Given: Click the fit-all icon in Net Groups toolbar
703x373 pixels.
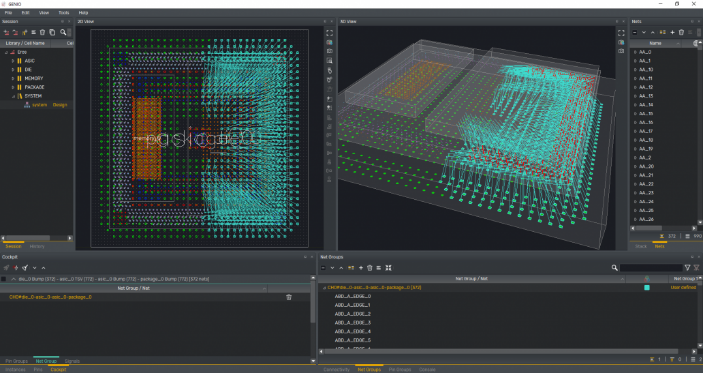Looking at the screenshot, I should (388, 268).
